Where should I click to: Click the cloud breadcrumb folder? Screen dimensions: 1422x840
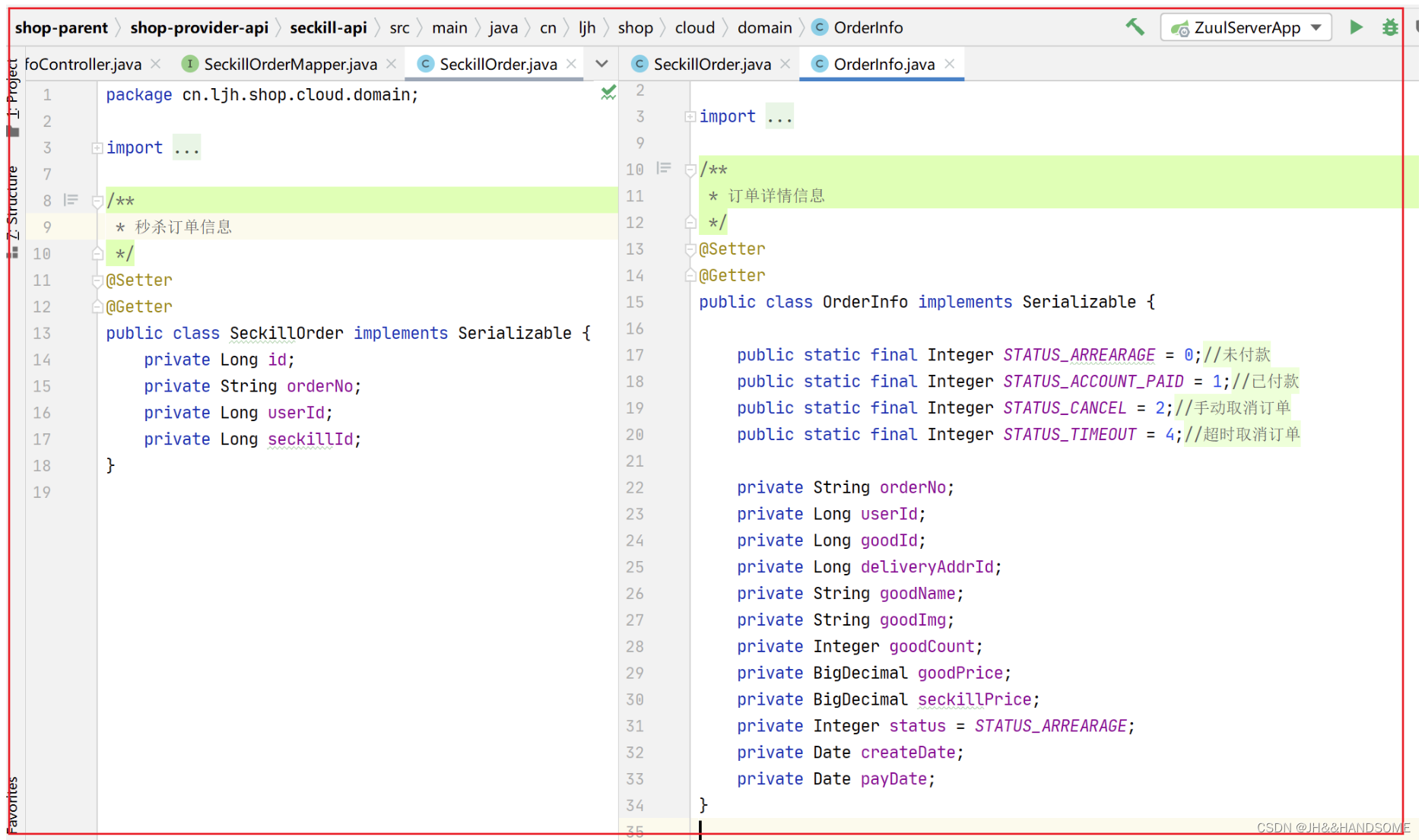pos(695,27)
